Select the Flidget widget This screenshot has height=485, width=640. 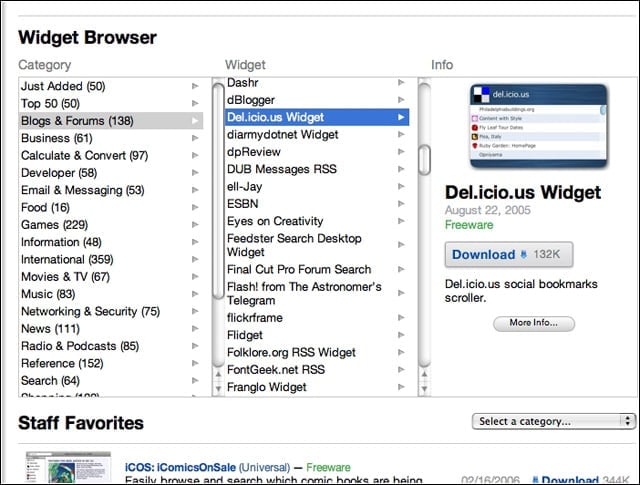click(317, 335)
